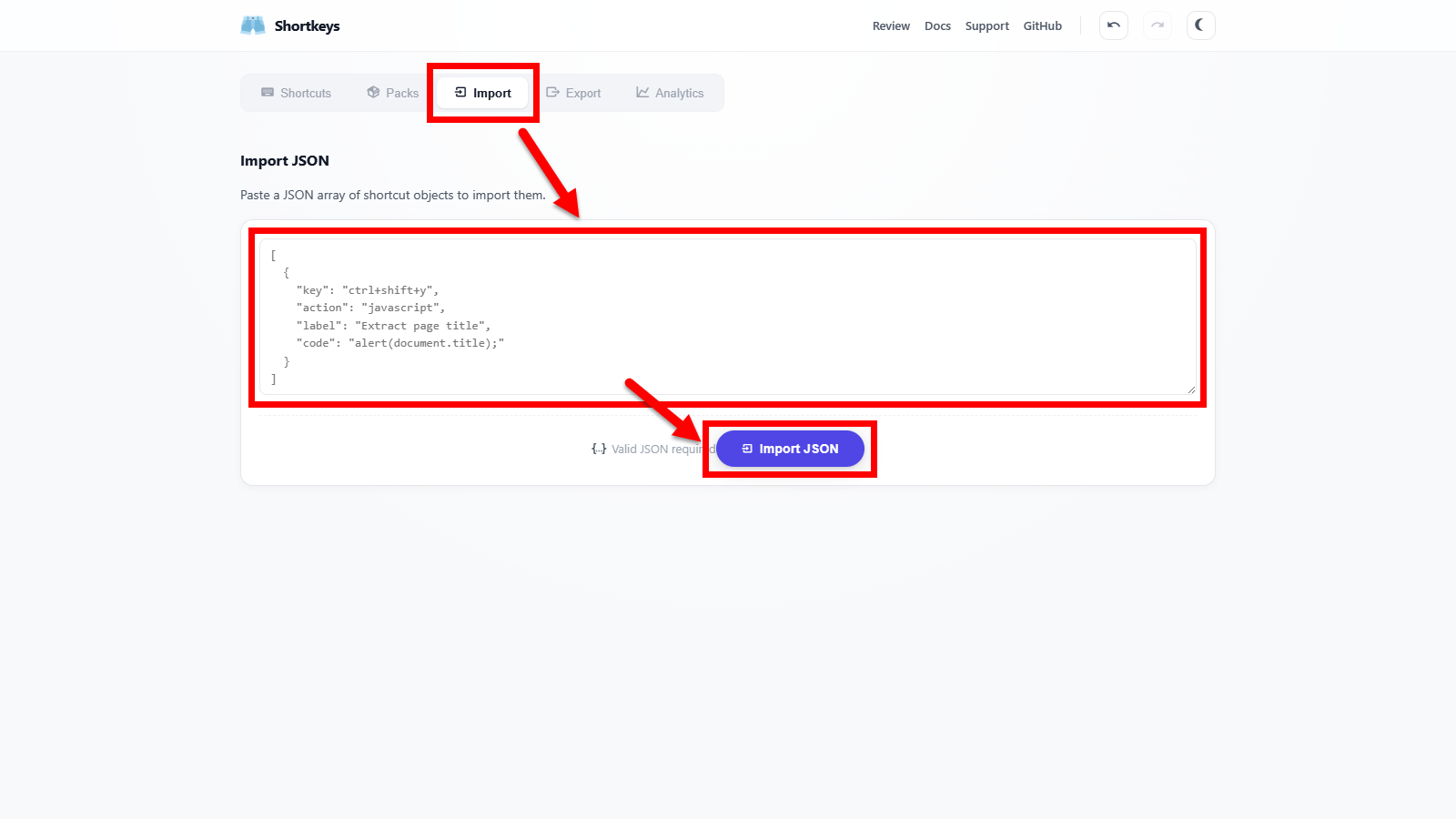Screen dimensions: 1456x819
Task: Click the Shortkeys shorts logo icon
Action: click(252, 25)
